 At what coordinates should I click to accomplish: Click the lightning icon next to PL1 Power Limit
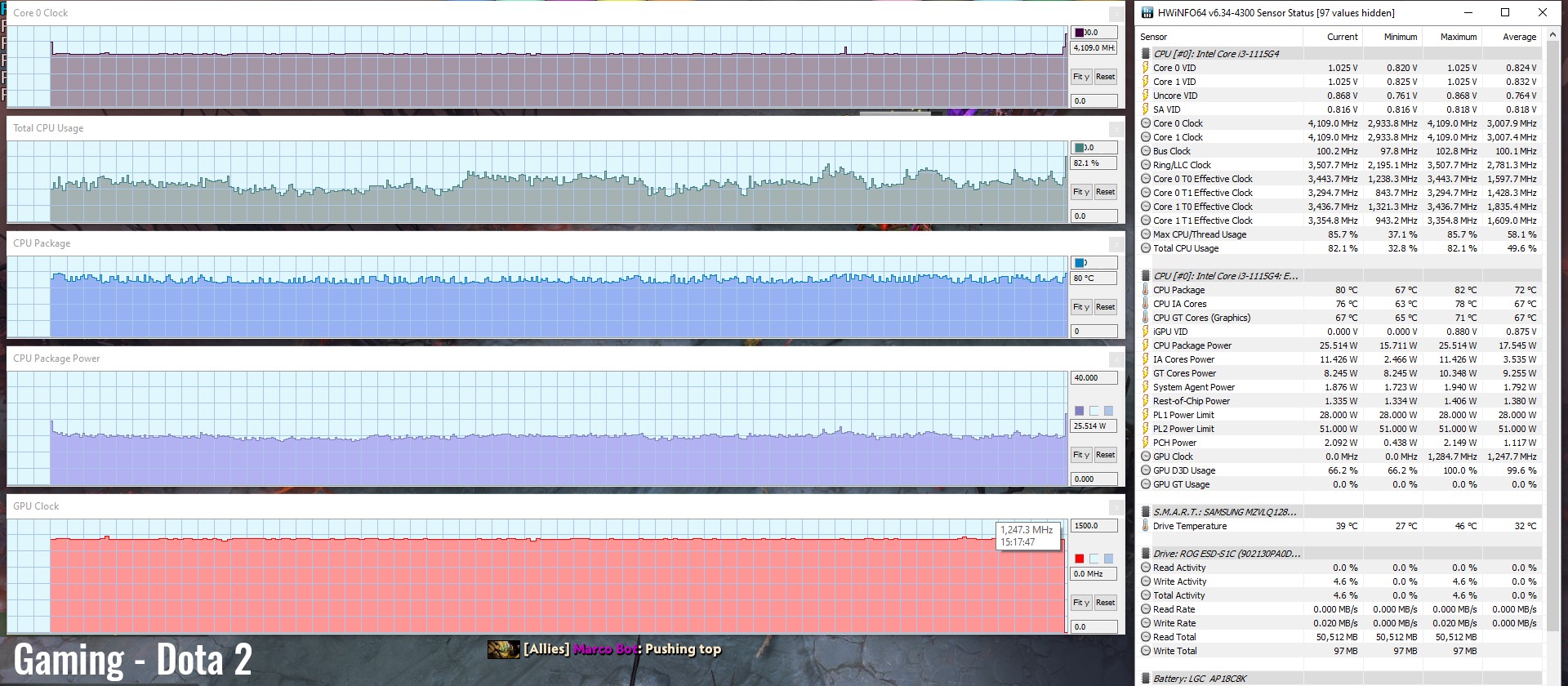1146,415
